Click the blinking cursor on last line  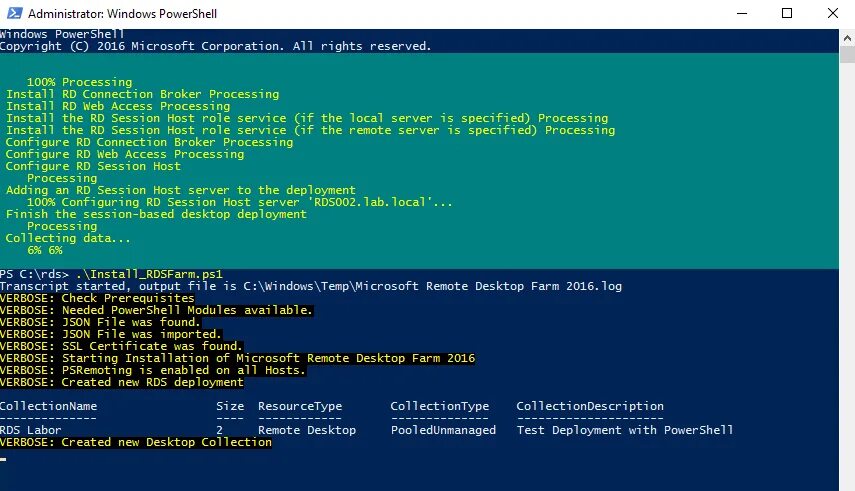pos(3,459)
